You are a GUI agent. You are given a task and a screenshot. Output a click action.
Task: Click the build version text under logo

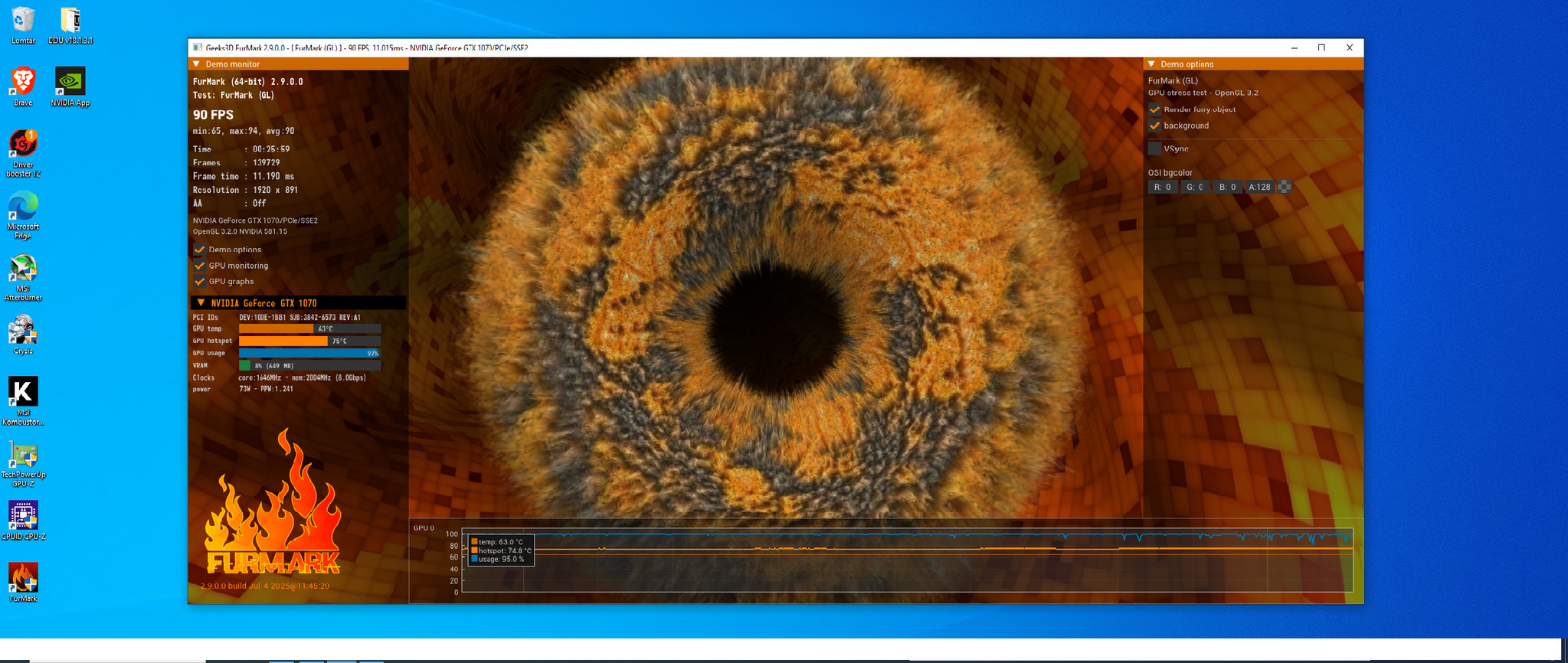coord(265,586)
